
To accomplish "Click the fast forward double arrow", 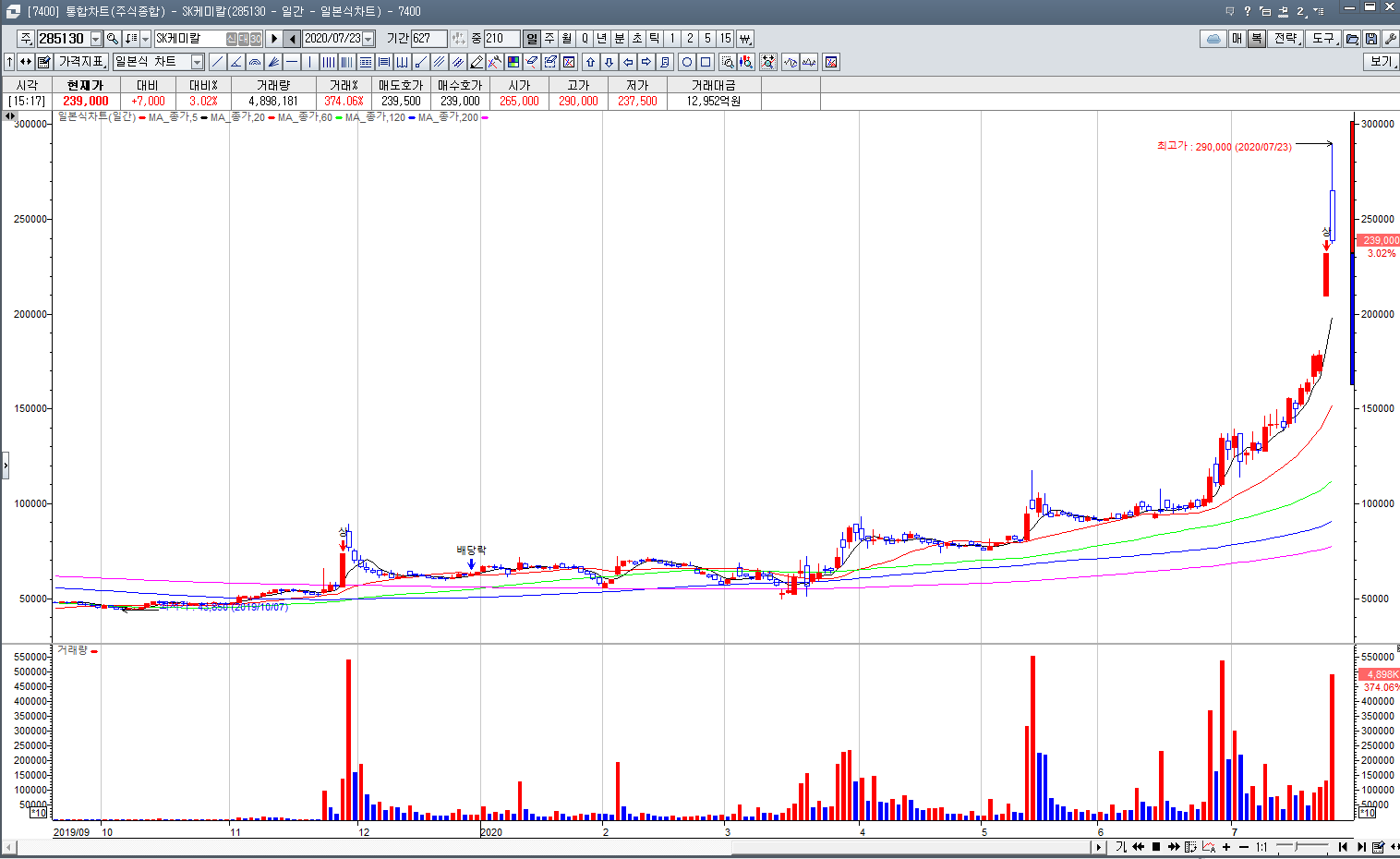I will [x=1173, y=847].
